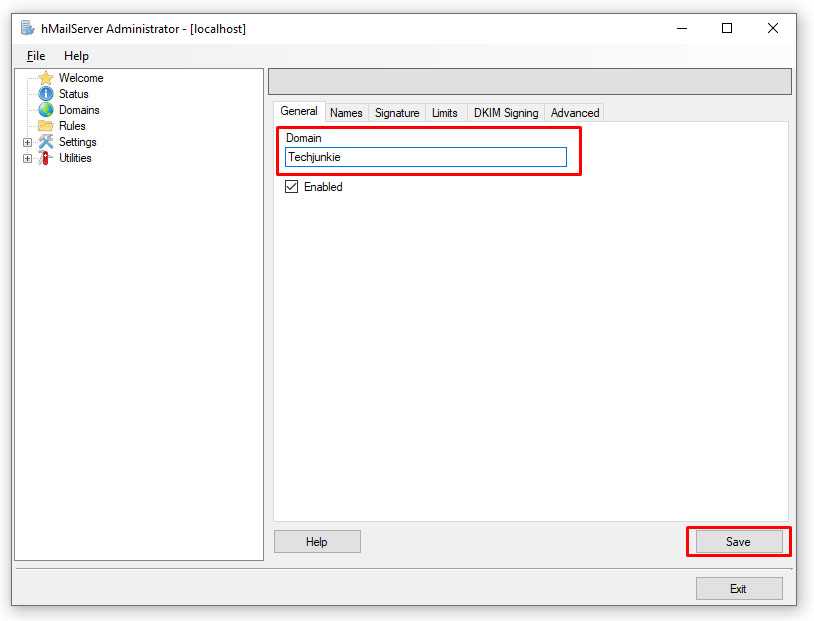Switch to the Names tab

[x=346, y=113]
